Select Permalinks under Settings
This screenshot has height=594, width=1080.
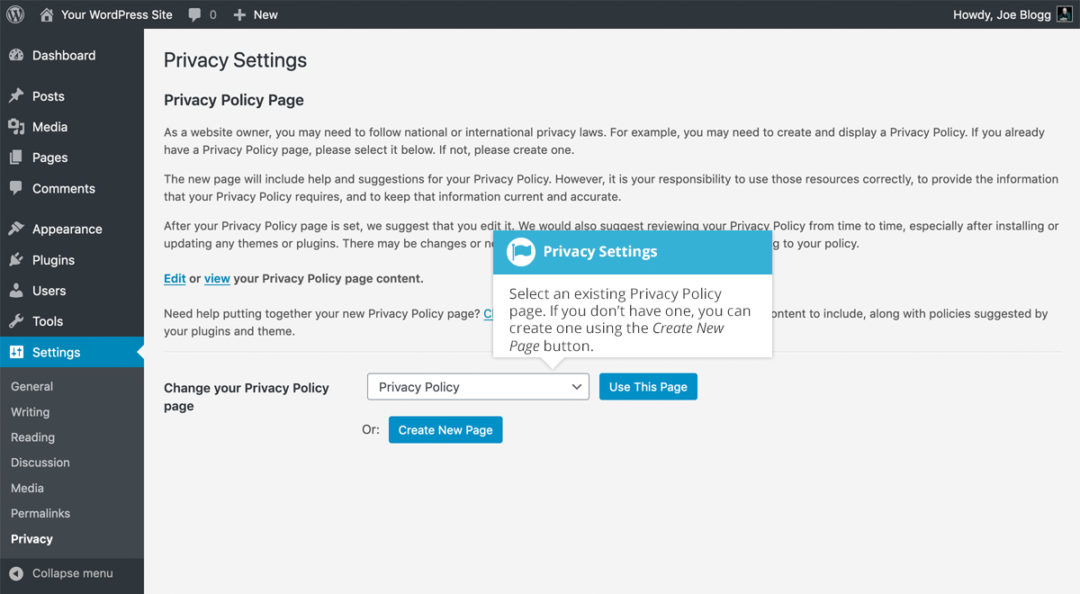pos(40,513)
